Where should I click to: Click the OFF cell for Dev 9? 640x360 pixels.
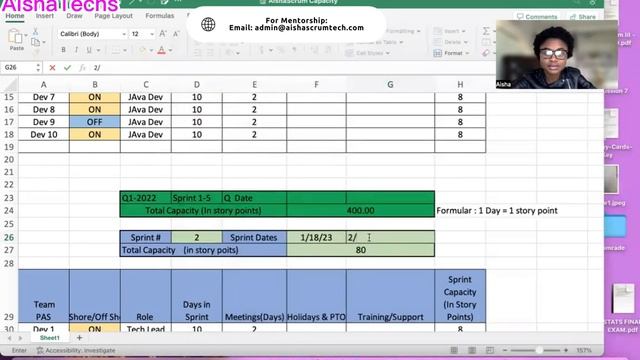point(95,122)
